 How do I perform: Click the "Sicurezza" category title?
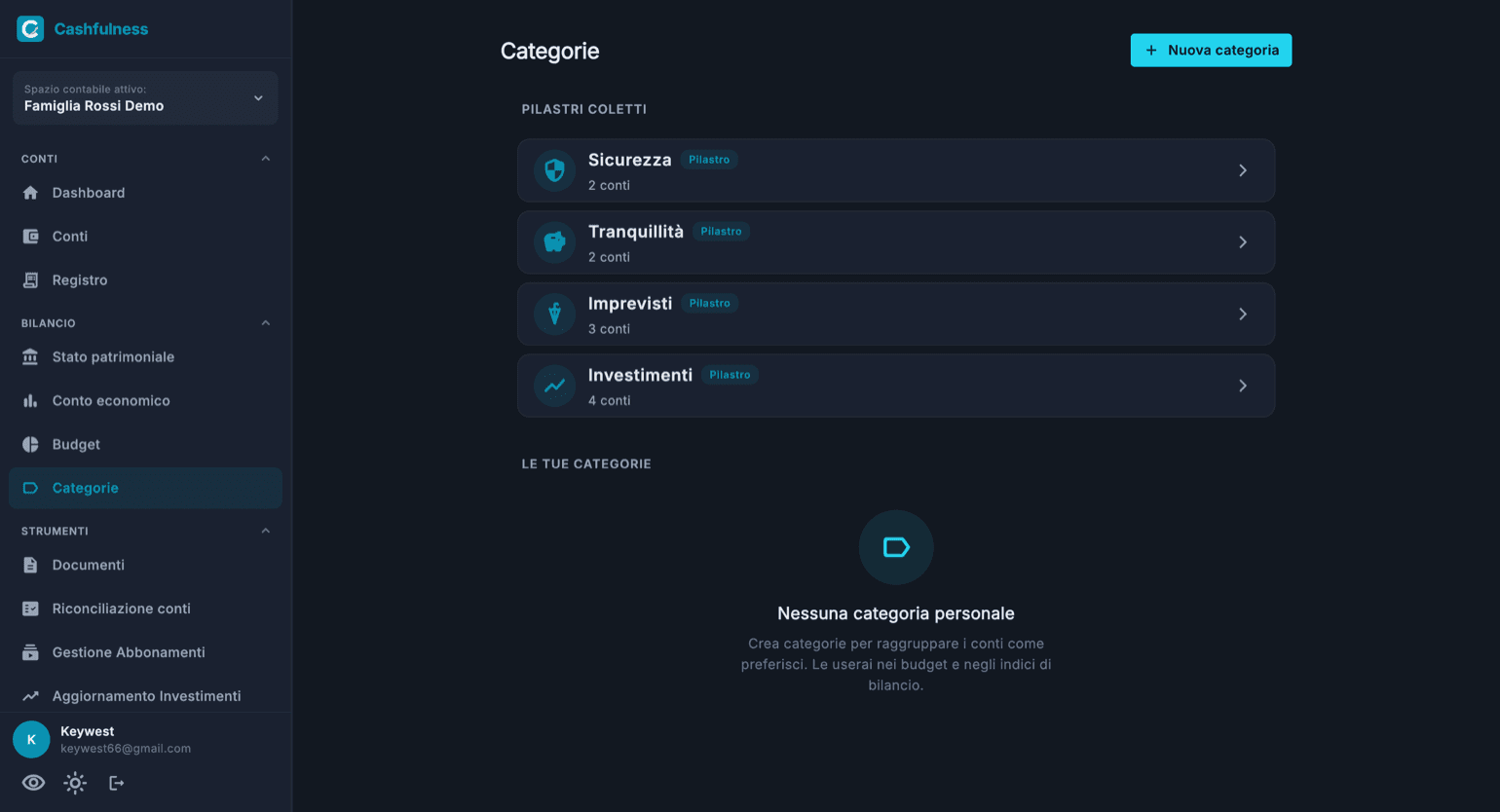629,160
